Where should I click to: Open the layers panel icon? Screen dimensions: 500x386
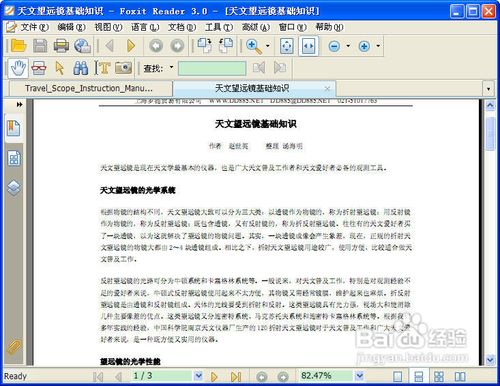(x=14, y=188)
